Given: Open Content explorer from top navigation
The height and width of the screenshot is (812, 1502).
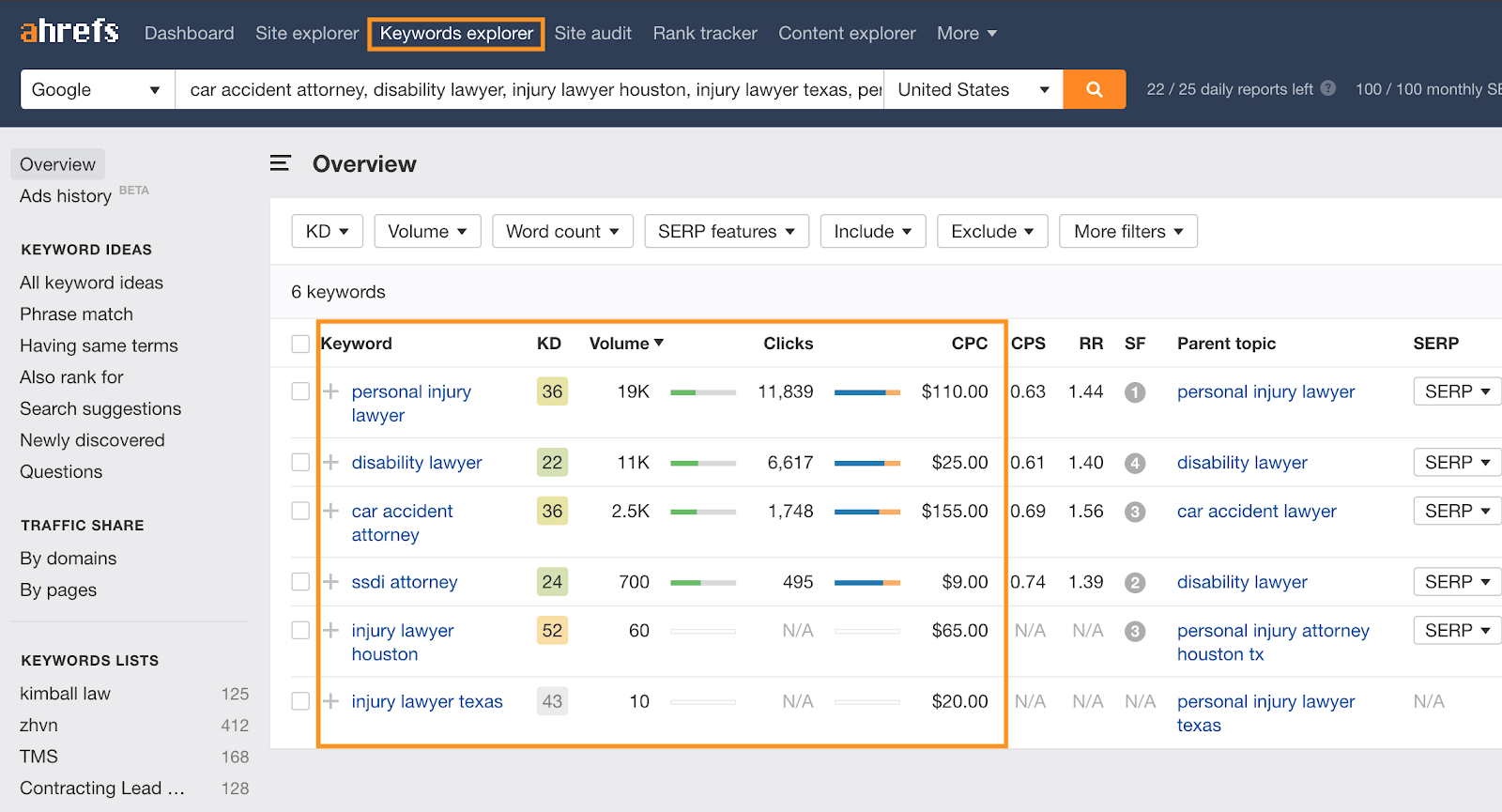Looking at the screenshot, I should click(847, 33).
